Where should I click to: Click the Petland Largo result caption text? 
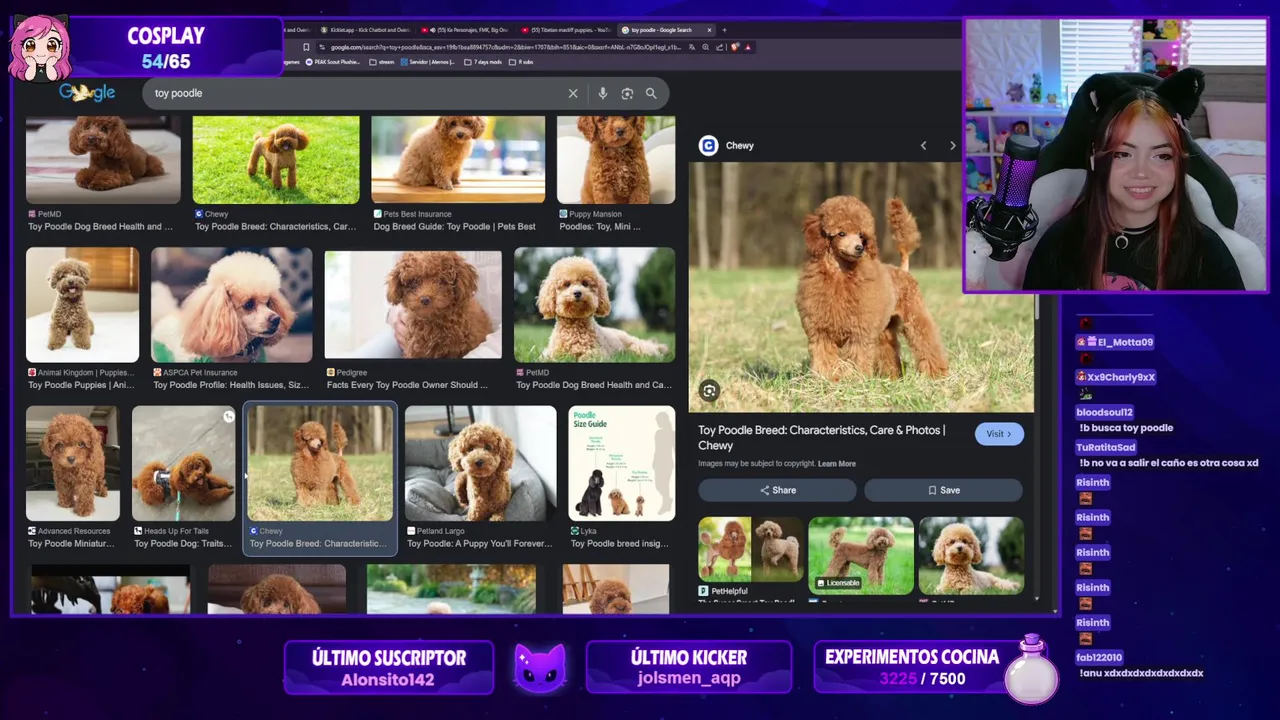(479, 544)
